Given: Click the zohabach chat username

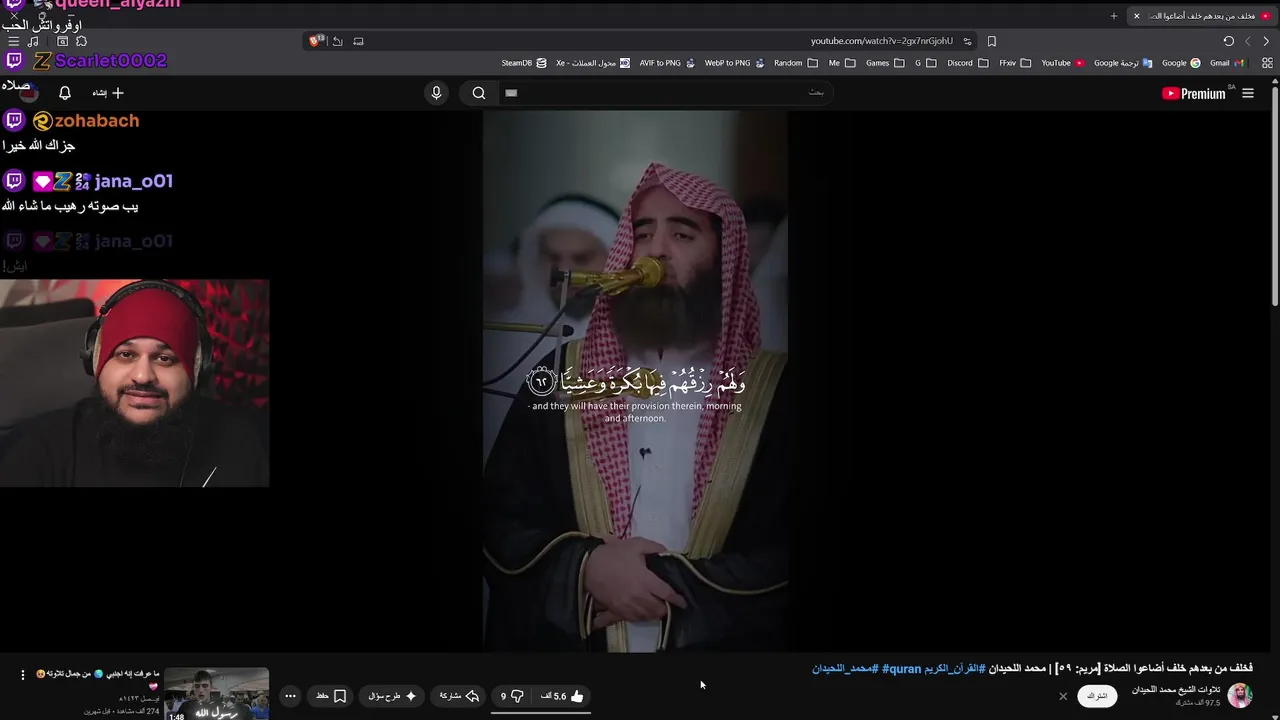Looking at the screenshot, I should [97, 121].
